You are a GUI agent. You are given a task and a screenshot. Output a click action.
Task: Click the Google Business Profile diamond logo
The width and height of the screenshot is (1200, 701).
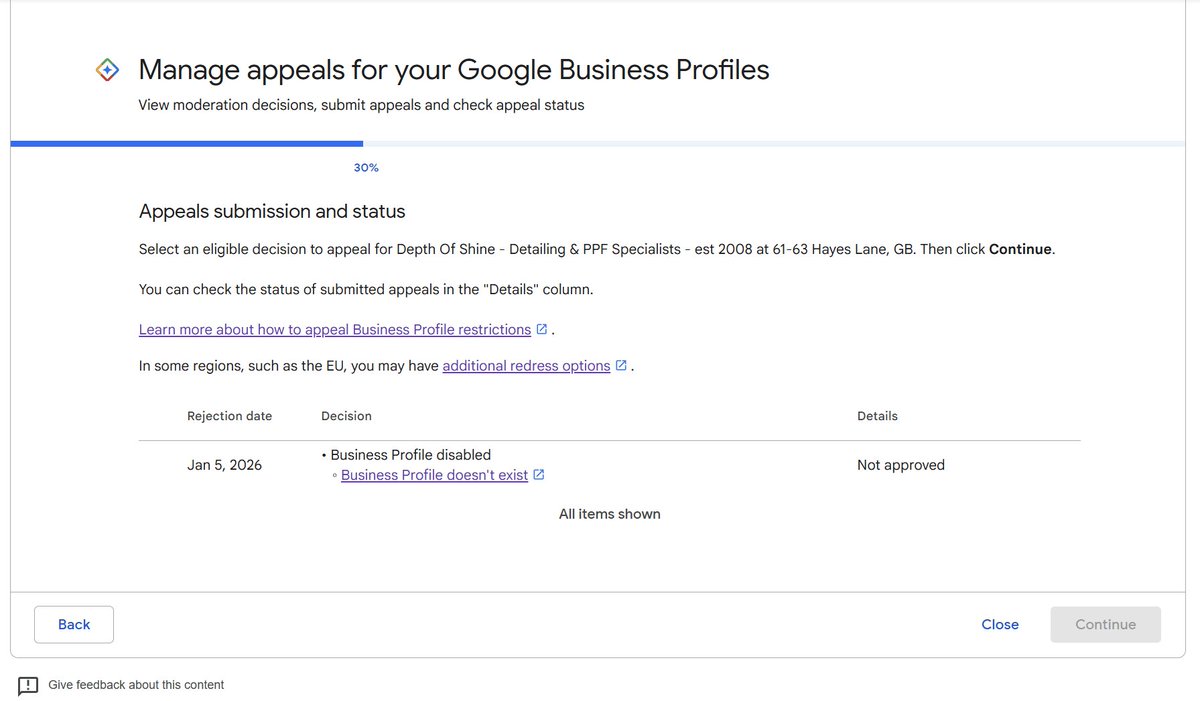[x=108, y=70]
